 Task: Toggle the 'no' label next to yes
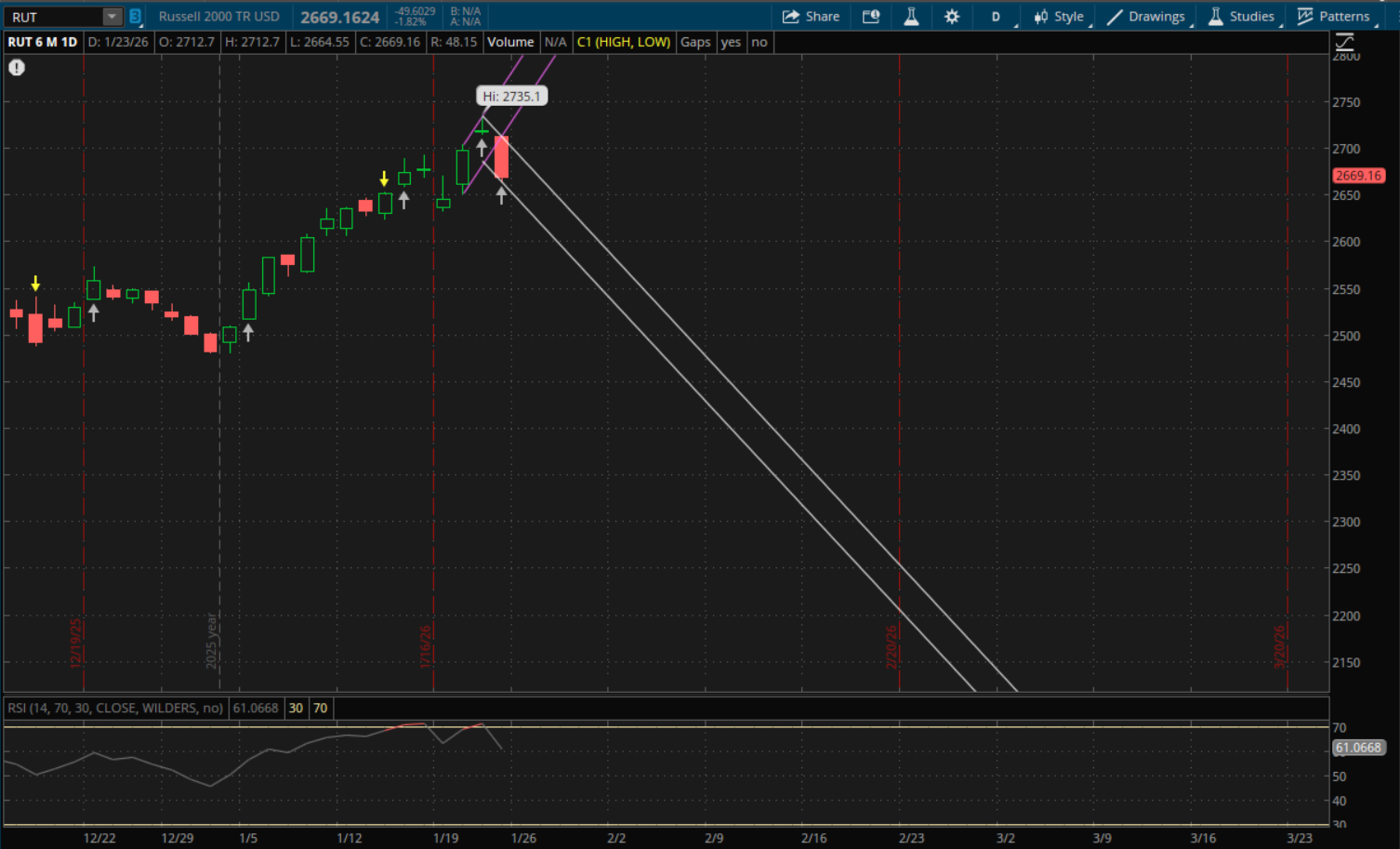point(759,42)
